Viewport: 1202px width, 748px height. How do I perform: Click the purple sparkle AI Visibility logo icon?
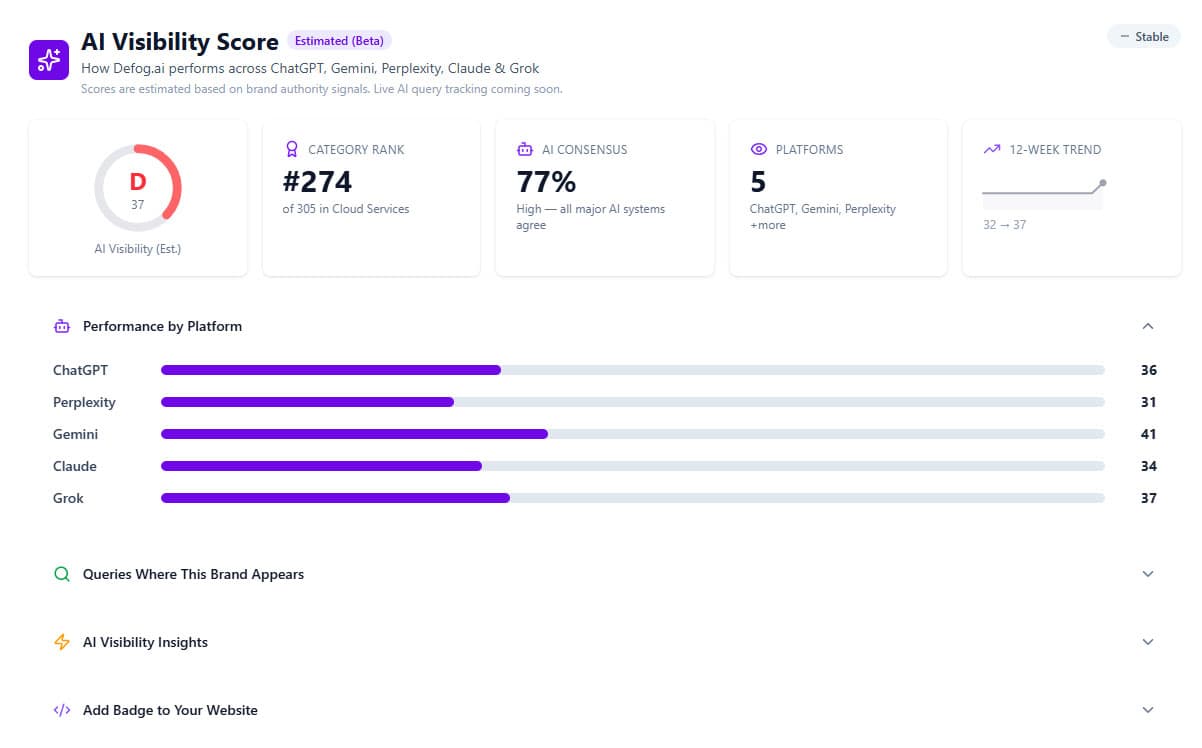[x=49, y=60]
